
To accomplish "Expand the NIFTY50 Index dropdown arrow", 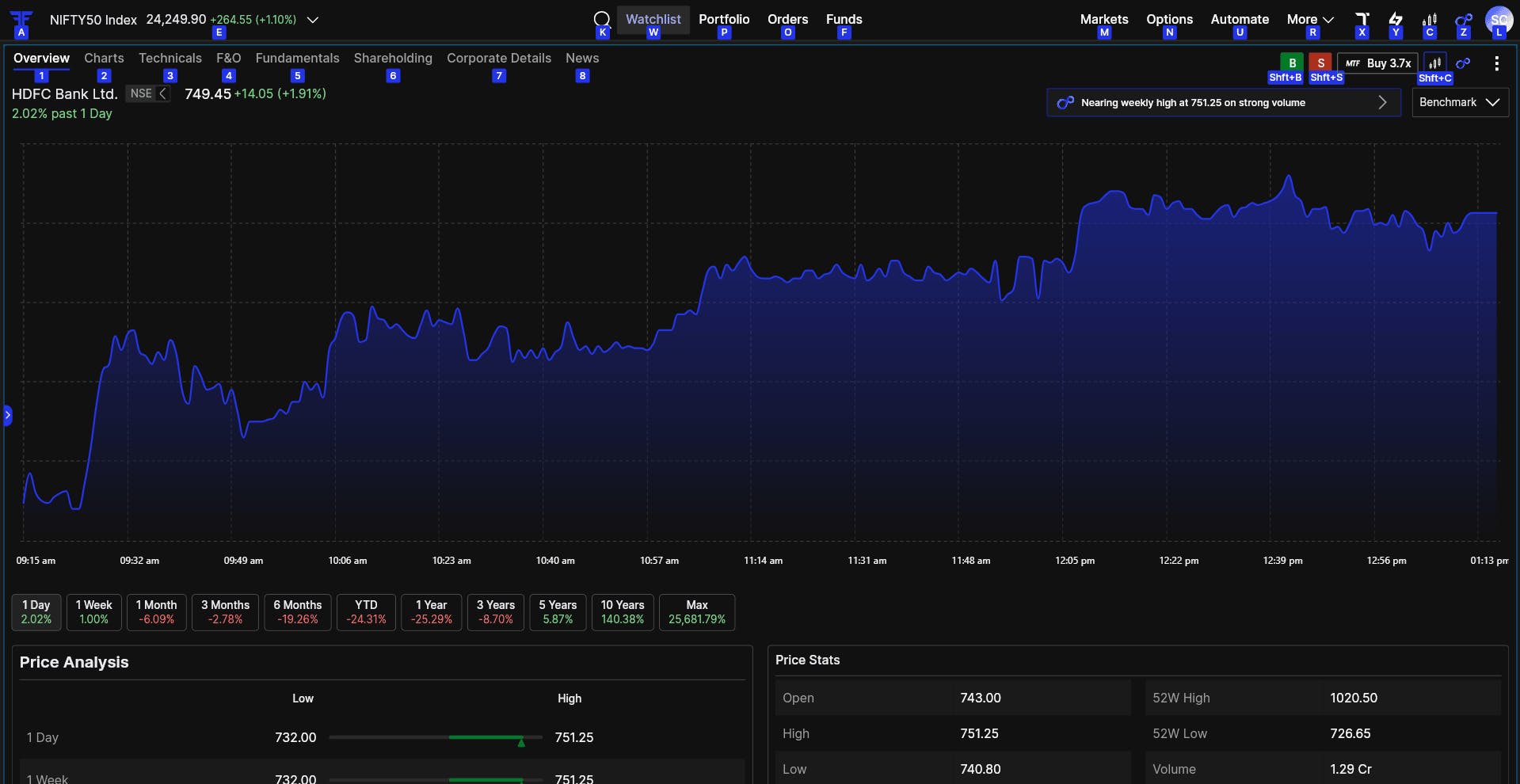I will click(313, 20).
